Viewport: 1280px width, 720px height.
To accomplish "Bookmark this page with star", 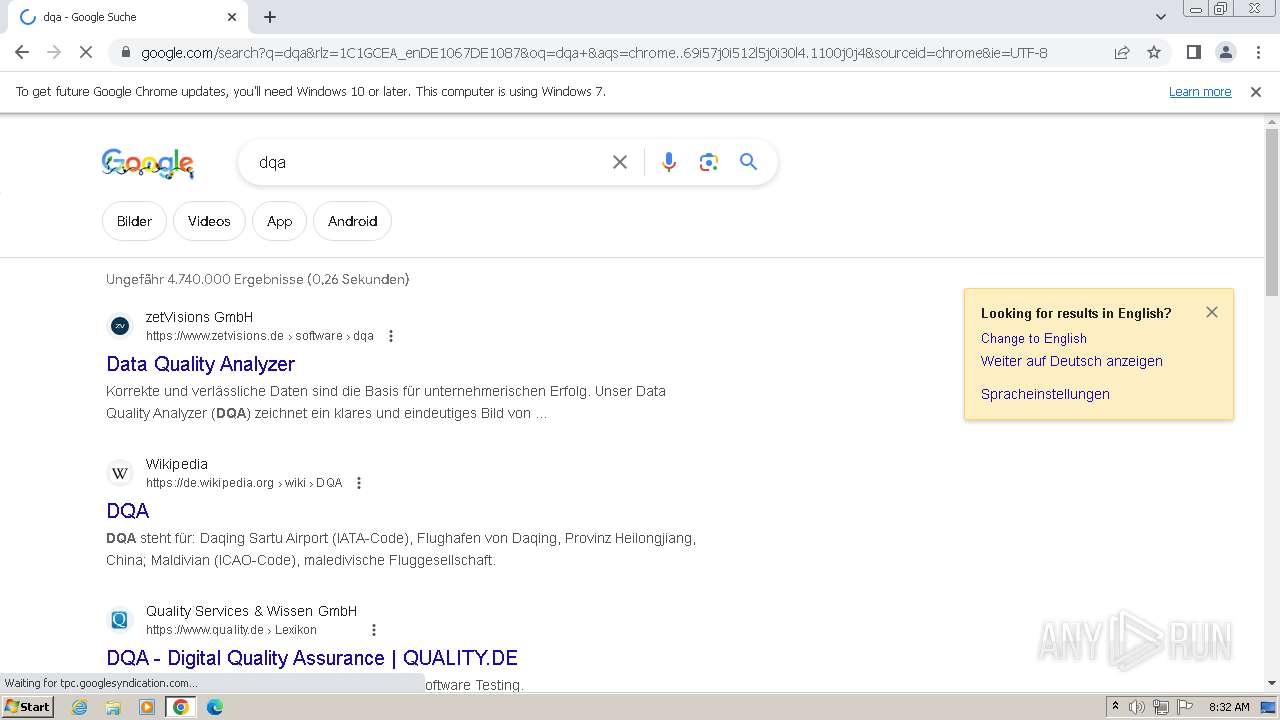I will point(1154,53).
